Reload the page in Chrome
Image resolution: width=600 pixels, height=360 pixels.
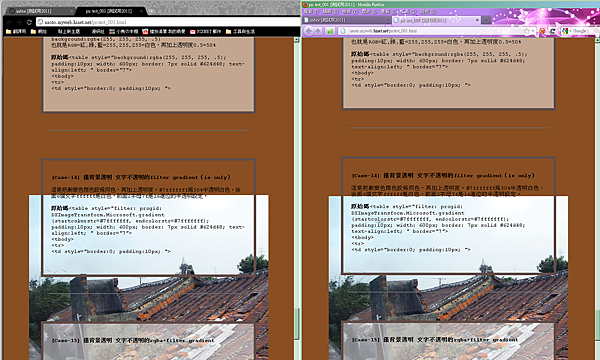click(29, 22)
